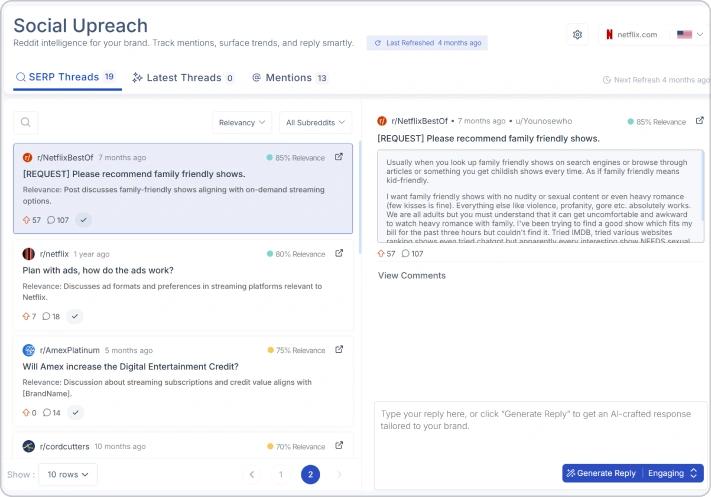Image resolution: width=711 pixels, height=497 pixels.
Task: Click comment icon showing 14 on Amex thread
Action: click(x=47, y=413)
